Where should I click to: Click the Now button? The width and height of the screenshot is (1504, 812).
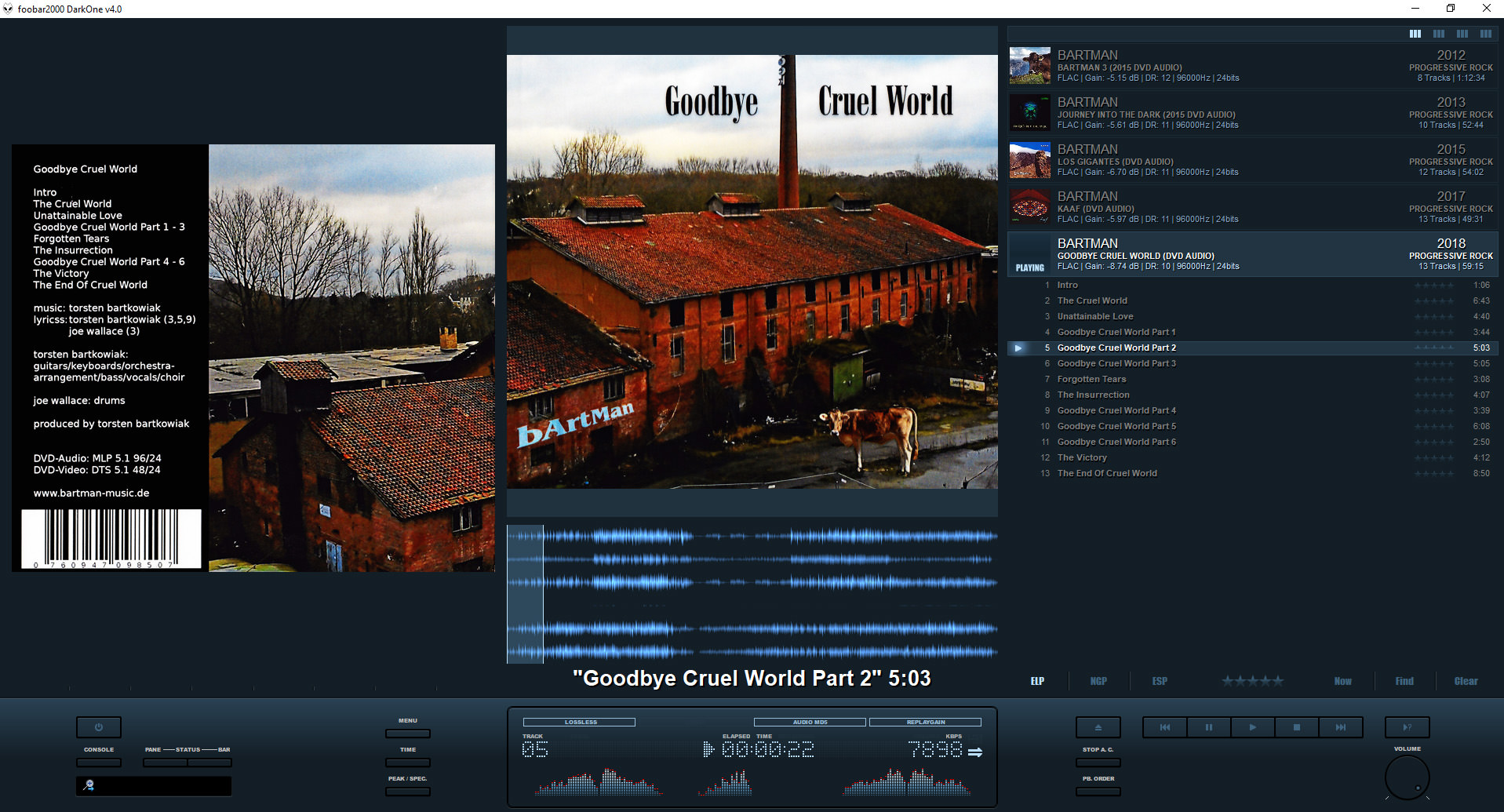[1342, 681]
